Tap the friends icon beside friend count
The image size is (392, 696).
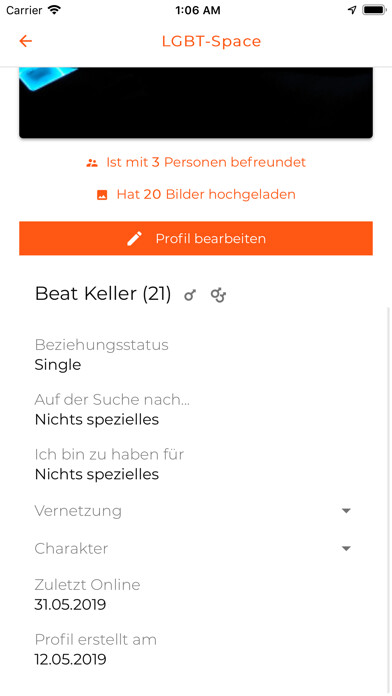[x=92, y=163]
